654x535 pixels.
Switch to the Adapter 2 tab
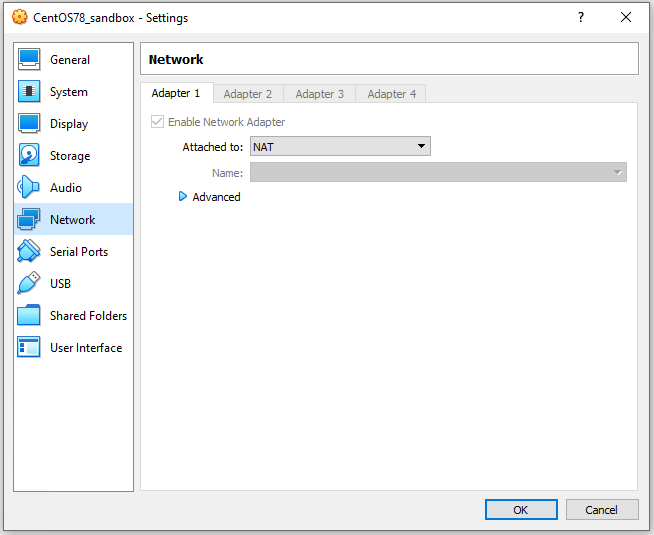click(x=248, y=94)
